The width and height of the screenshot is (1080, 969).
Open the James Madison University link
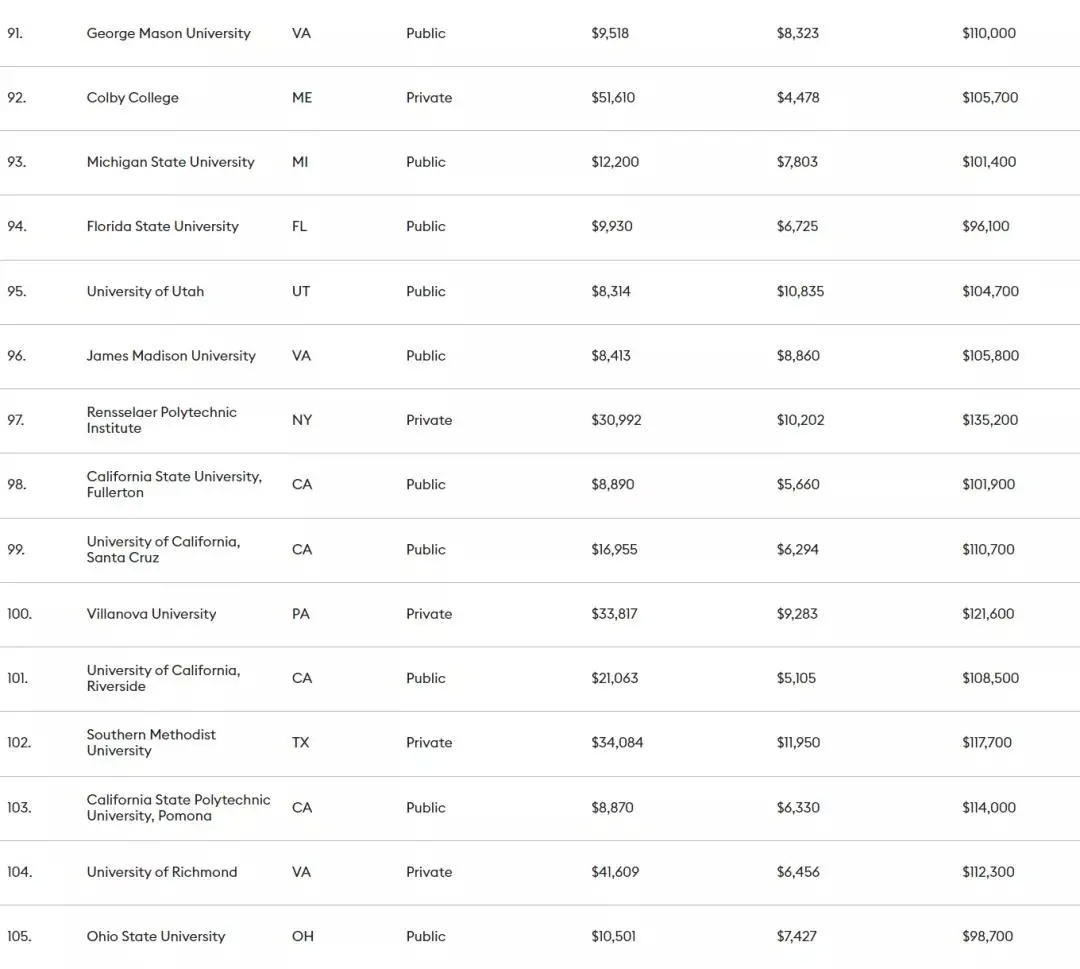click(x=171, y=356)
